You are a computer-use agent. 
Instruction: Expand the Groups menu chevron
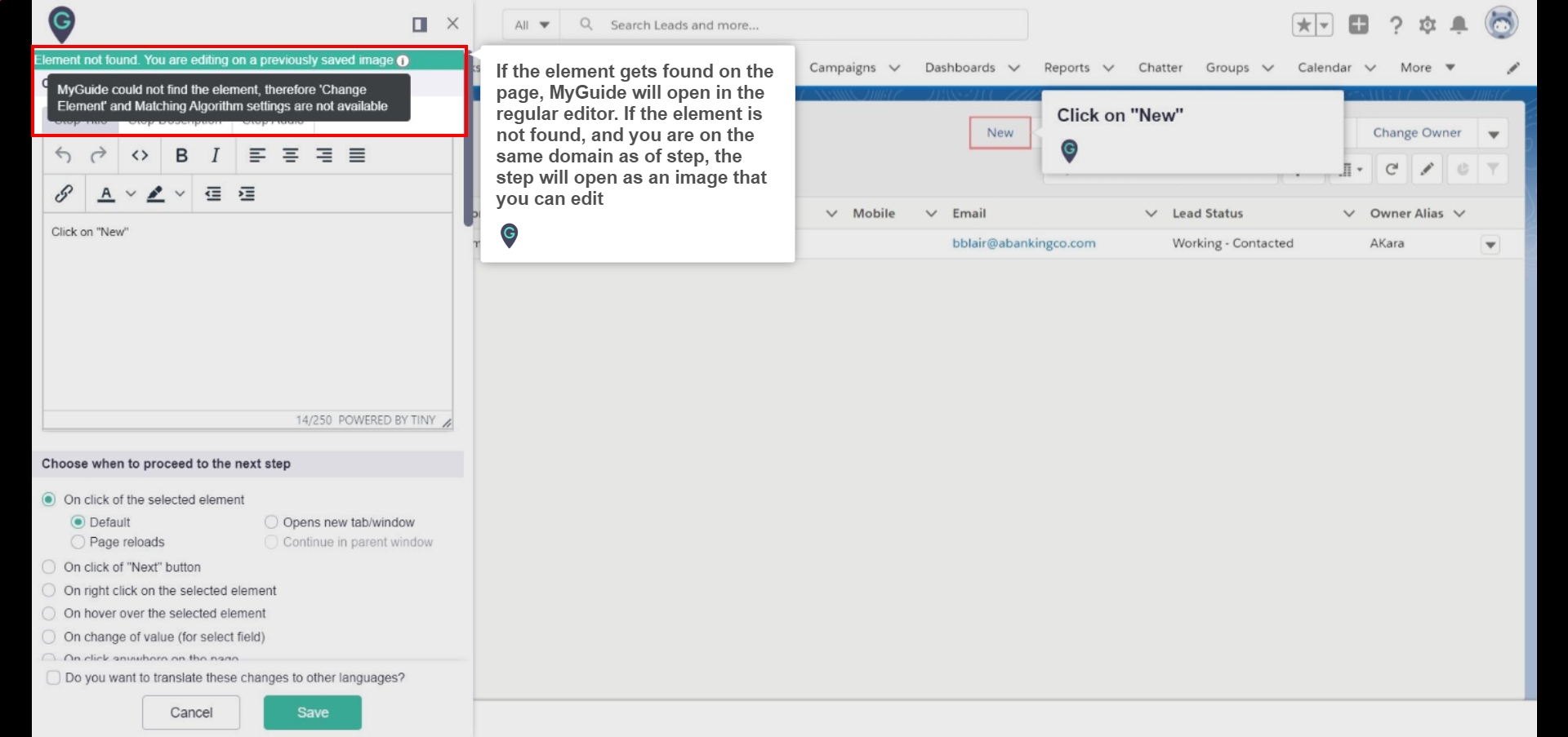pos(1267,68)
